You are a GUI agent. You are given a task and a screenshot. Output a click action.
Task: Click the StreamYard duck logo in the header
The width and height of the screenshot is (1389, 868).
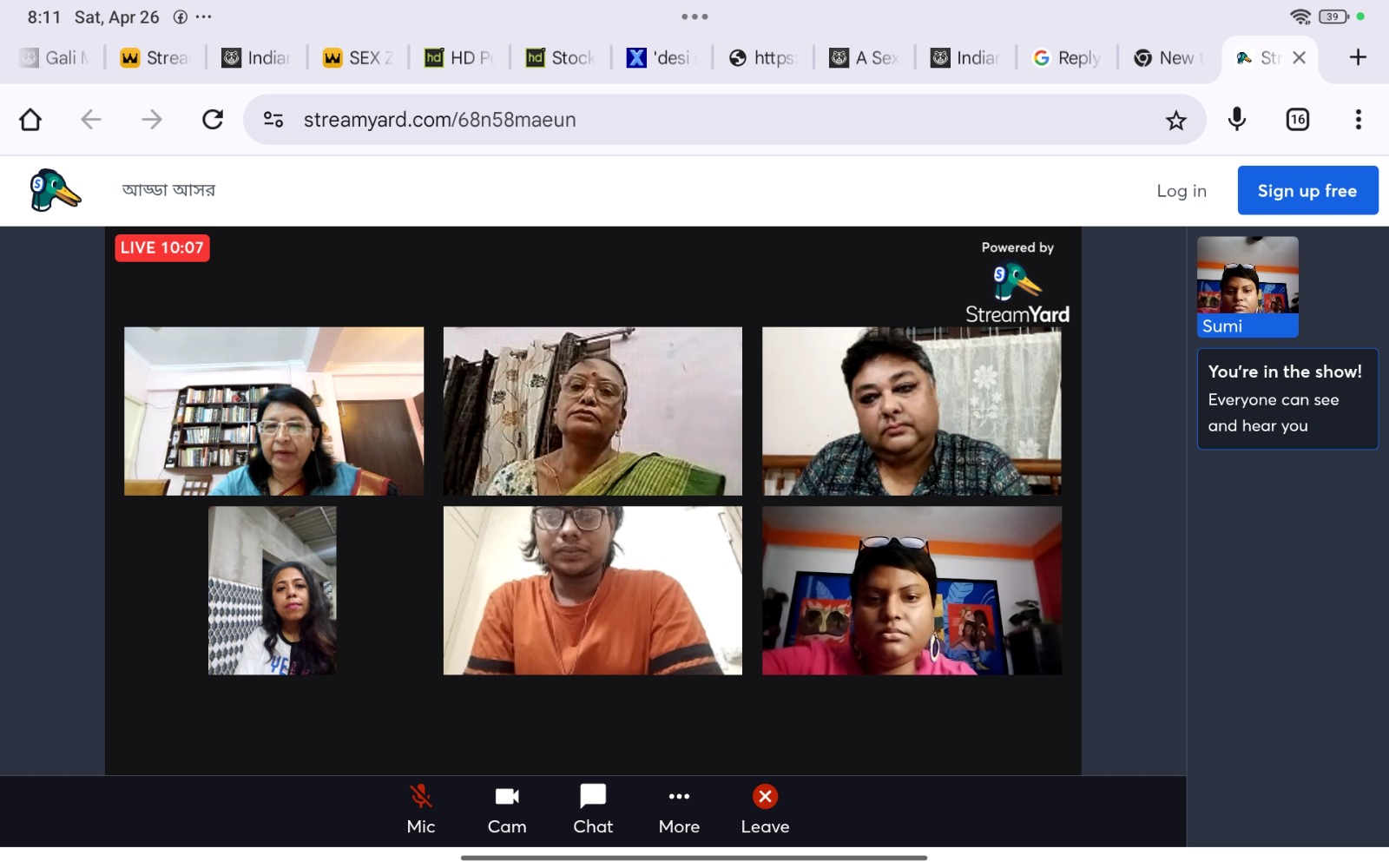[55, 191]
